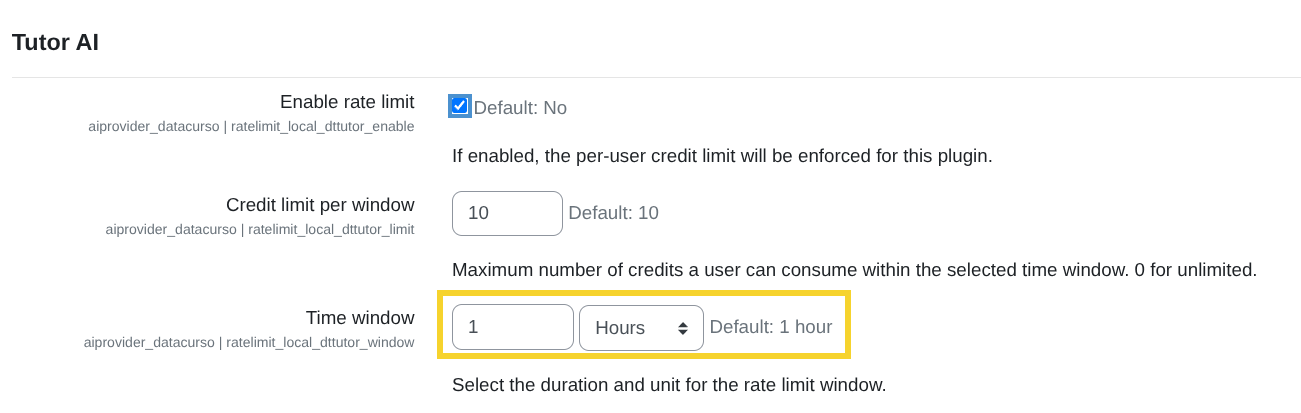
Task: Click the ratelimit_local_dttutor_window setting identifier
Action: coord(320,343)
